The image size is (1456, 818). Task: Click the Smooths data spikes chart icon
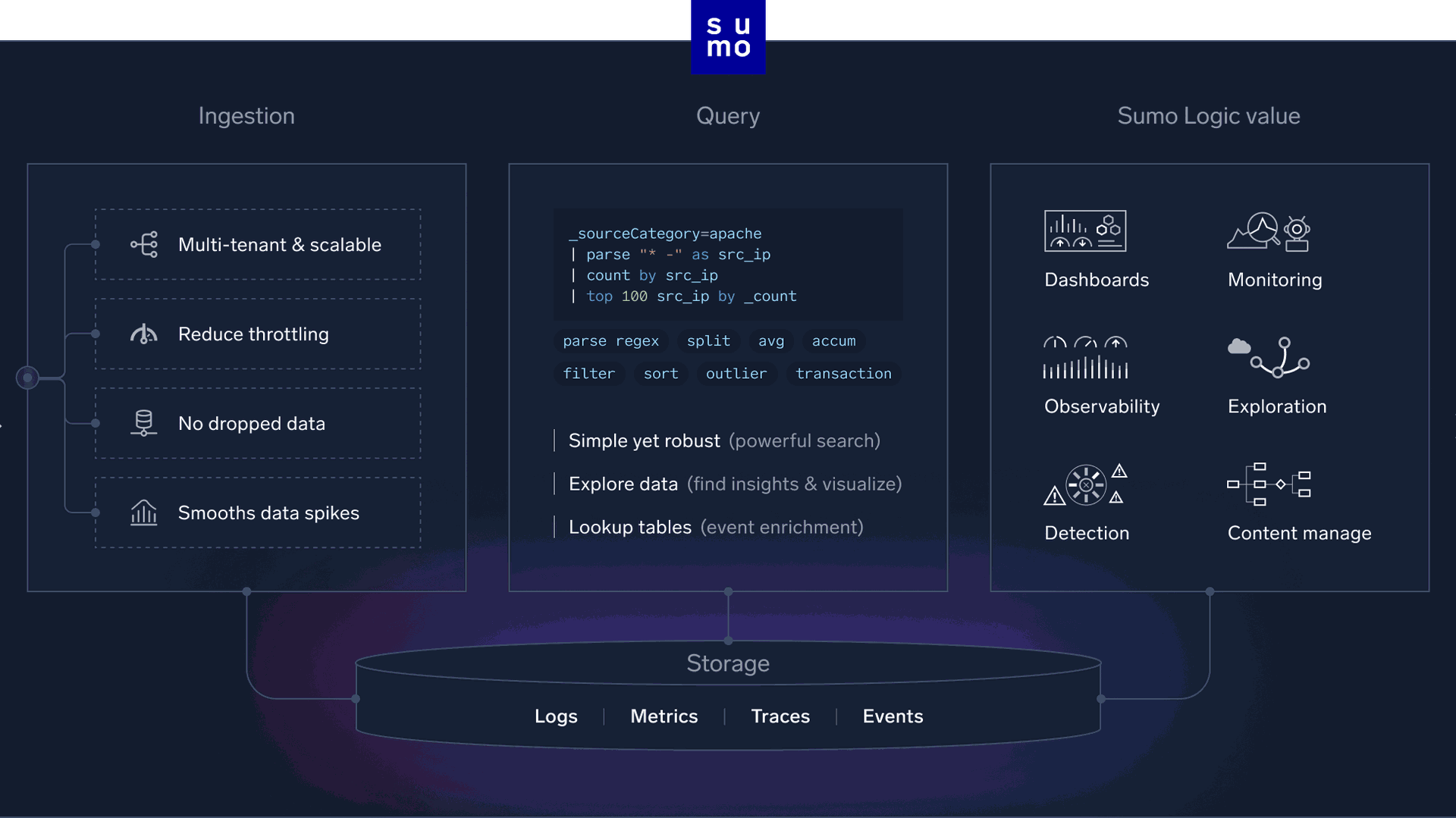click(144, 512)
